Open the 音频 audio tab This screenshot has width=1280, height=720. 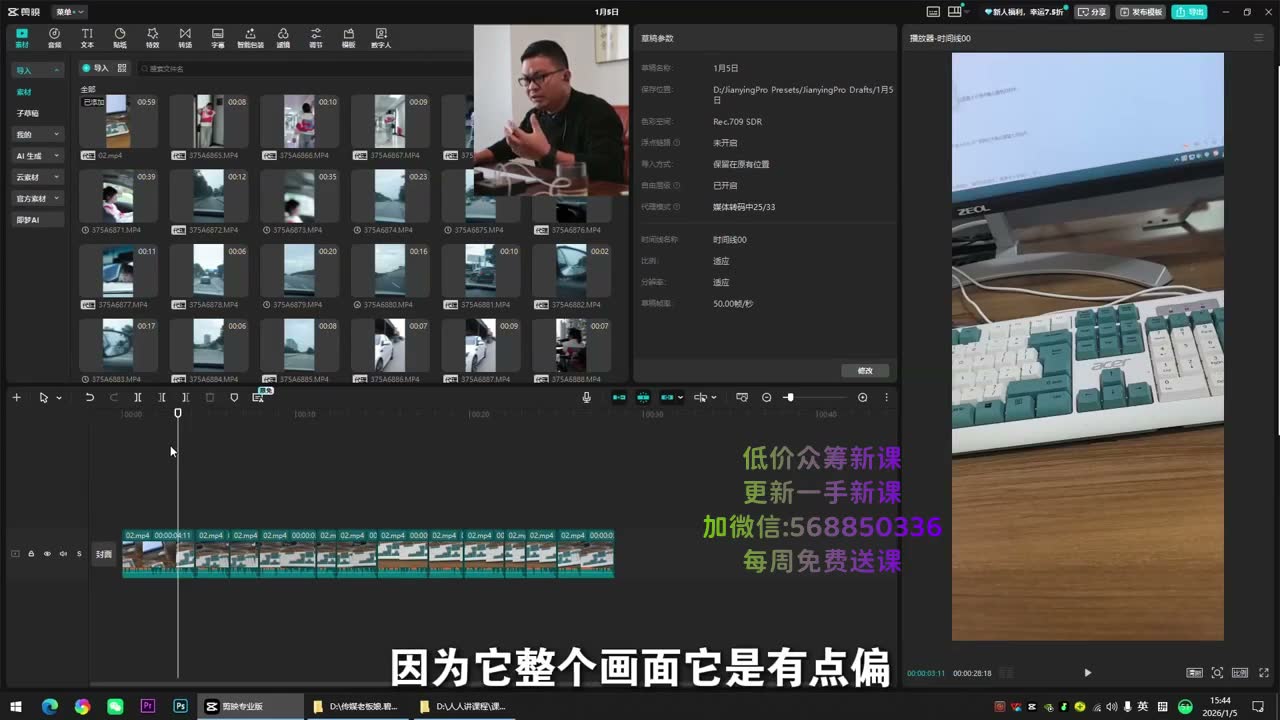click(54, 38)
